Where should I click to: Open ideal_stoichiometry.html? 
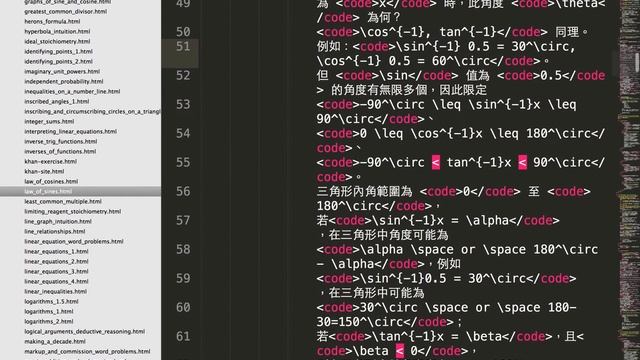tap(57, 41)
